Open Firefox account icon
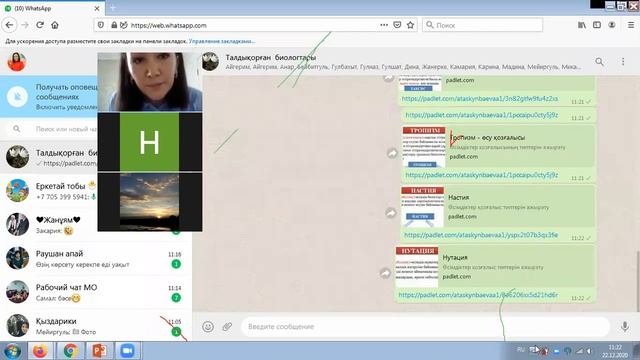This screenshot has height=360, width=640. click(x=612, y=25)
